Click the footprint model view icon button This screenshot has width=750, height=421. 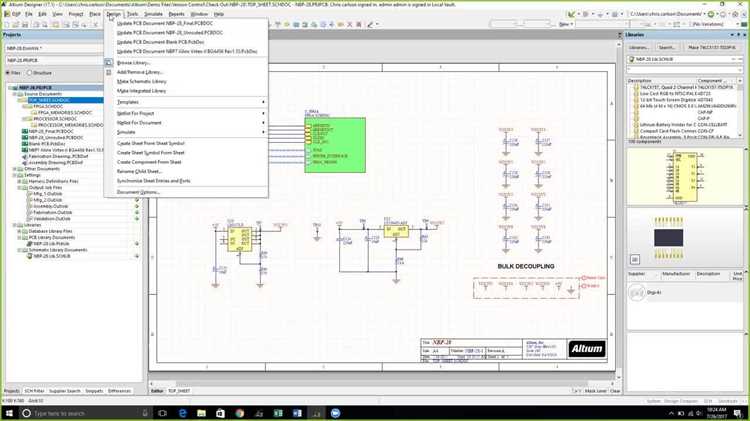[x=635, y=259]
